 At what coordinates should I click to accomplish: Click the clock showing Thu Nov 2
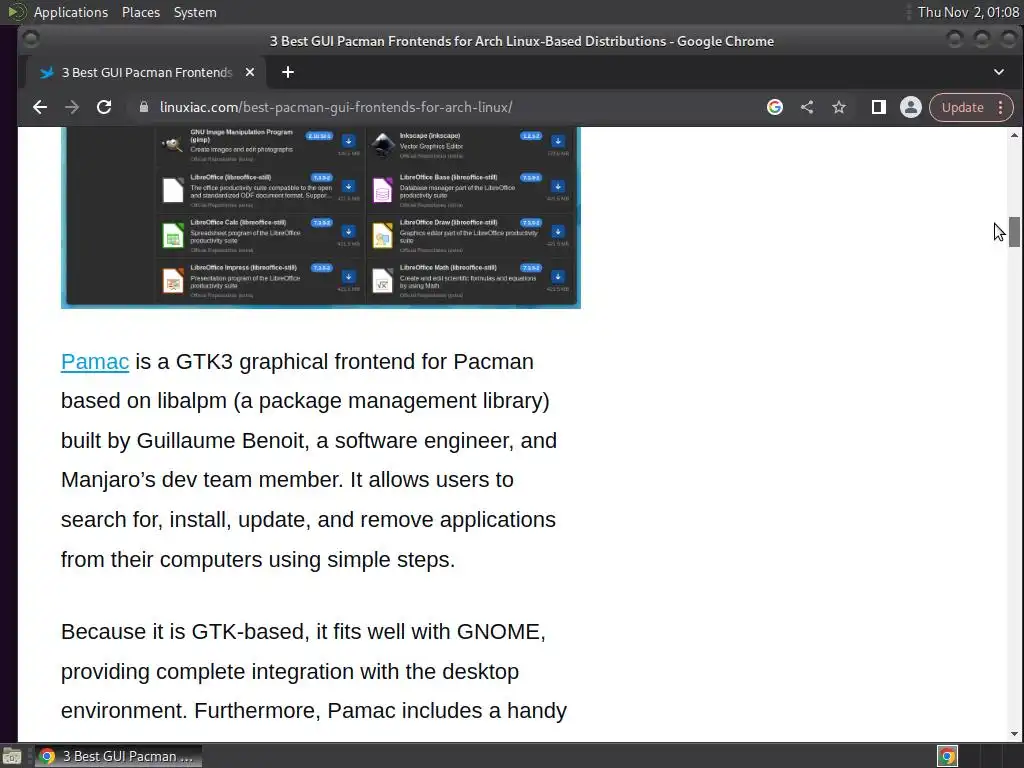[x=968, y=12]
